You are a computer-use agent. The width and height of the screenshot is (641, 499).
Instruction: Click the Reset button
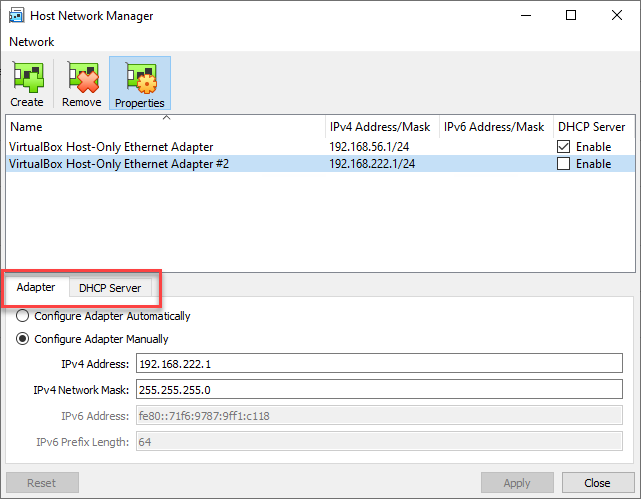pyautogui.click(x=42, y=483)
